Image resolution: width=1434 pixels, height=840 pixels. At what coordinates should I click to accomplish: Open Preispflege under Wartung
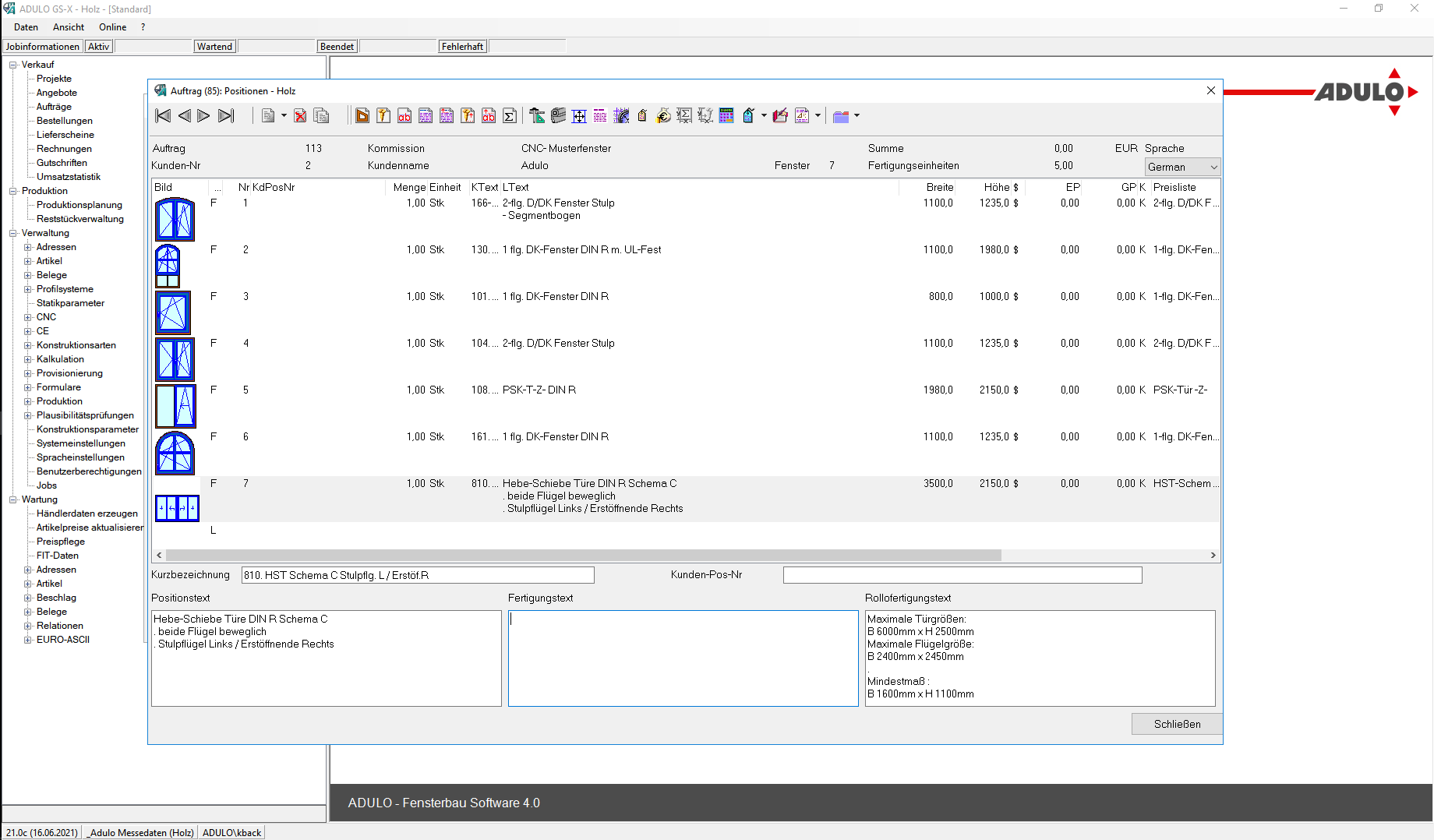click(61, 542)
